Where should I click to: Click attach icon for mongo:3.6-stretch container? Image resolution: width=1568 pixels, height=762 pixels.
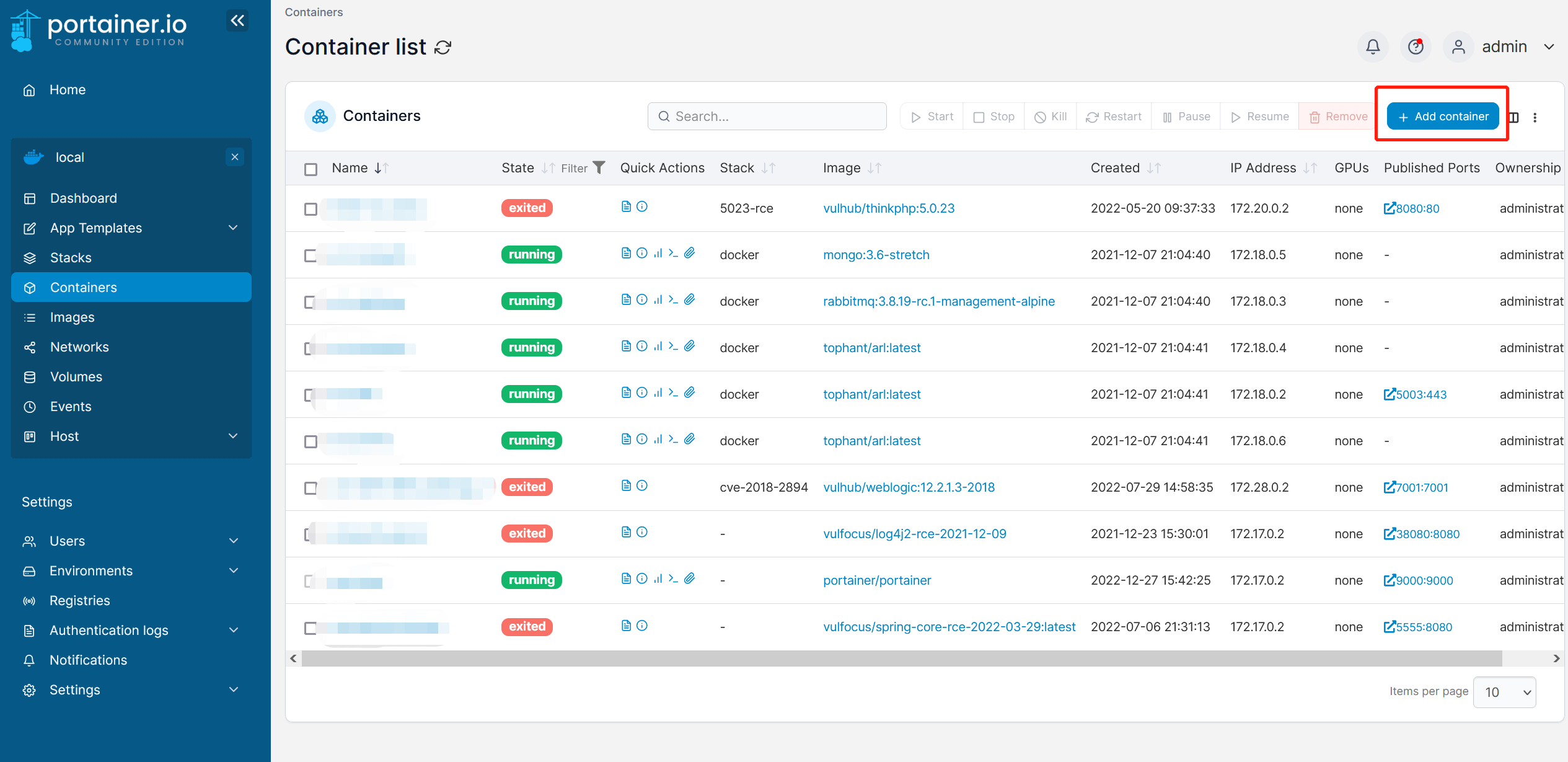[x=689, y=253]
